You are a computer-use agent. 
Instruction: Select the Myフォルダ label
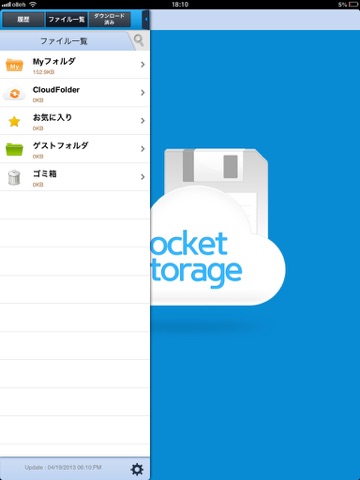(54, 61)
